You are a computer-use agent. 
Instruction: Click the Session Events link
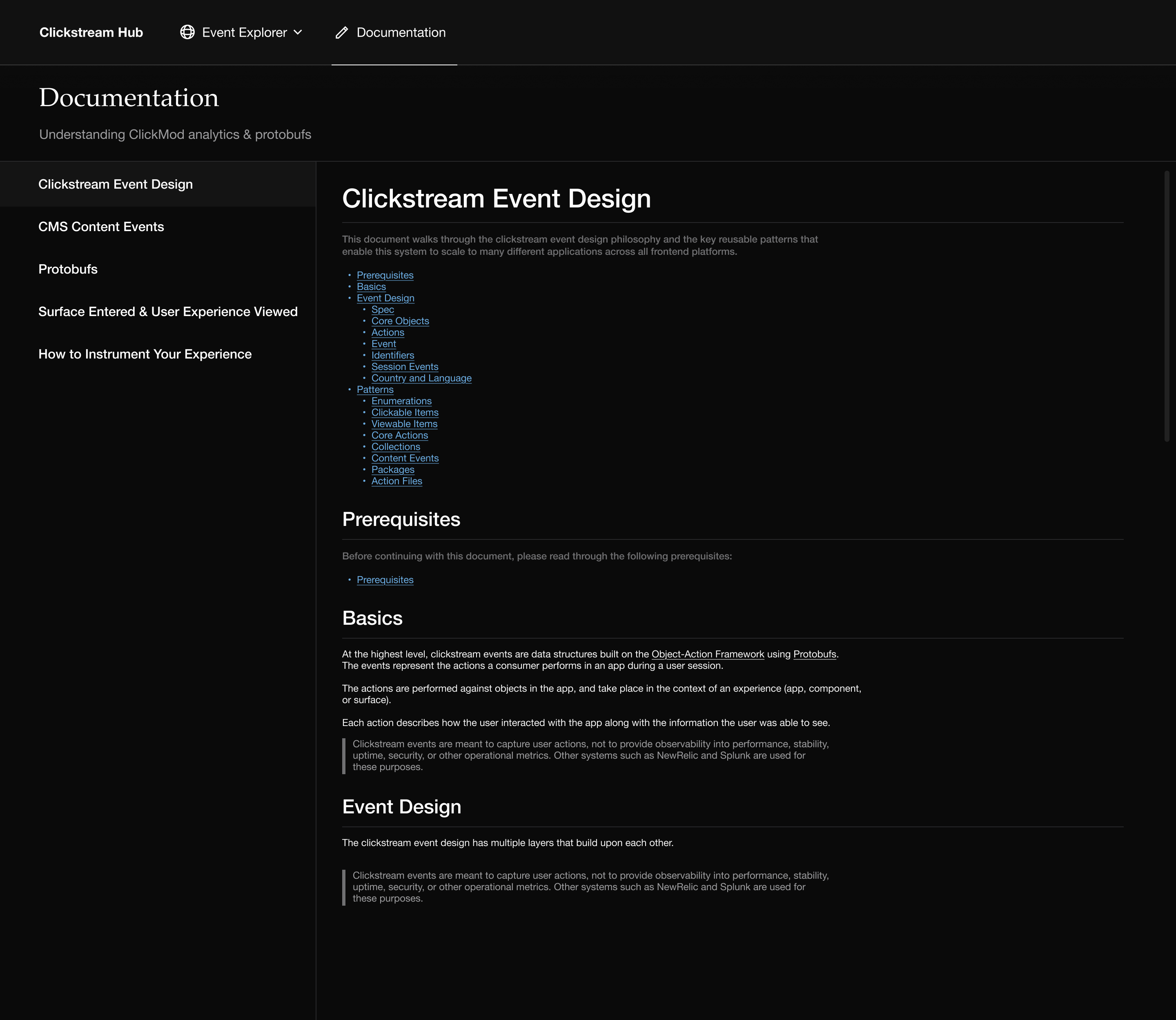tap(405, 367)
